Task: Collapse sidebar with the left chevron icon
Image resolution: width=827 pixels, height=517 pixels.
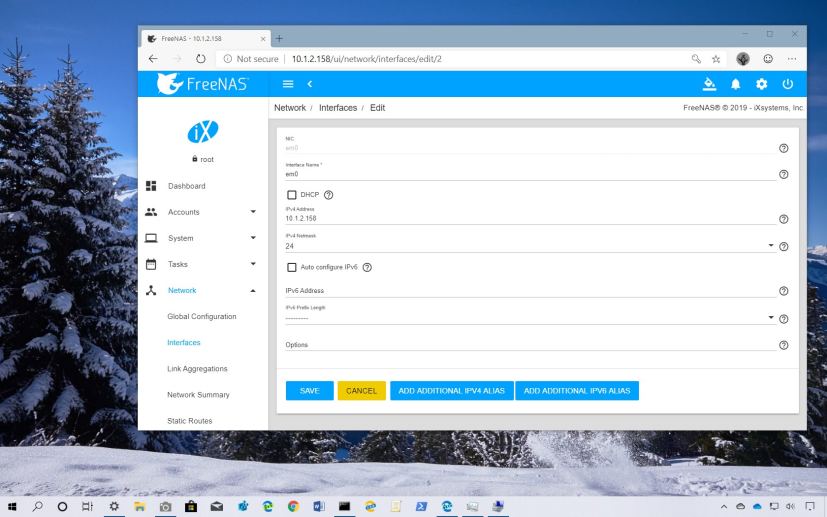Action: point(310,84)
